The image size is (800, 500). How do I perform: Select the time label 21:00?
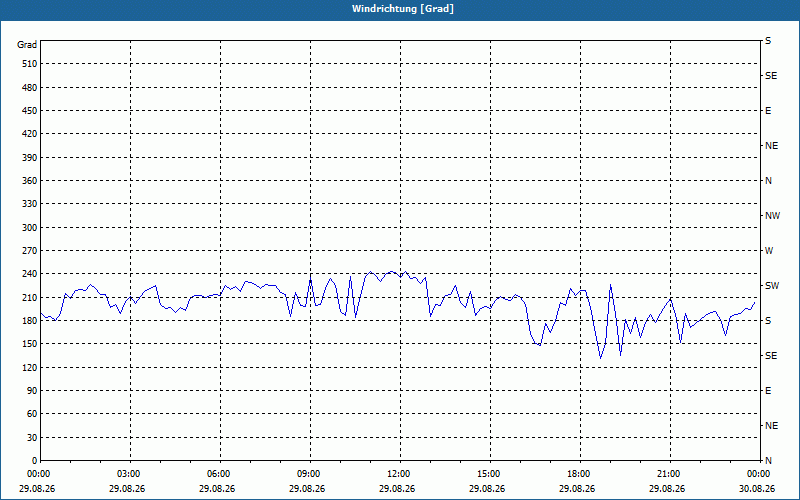pyautogui.click(x=667, y=474)
